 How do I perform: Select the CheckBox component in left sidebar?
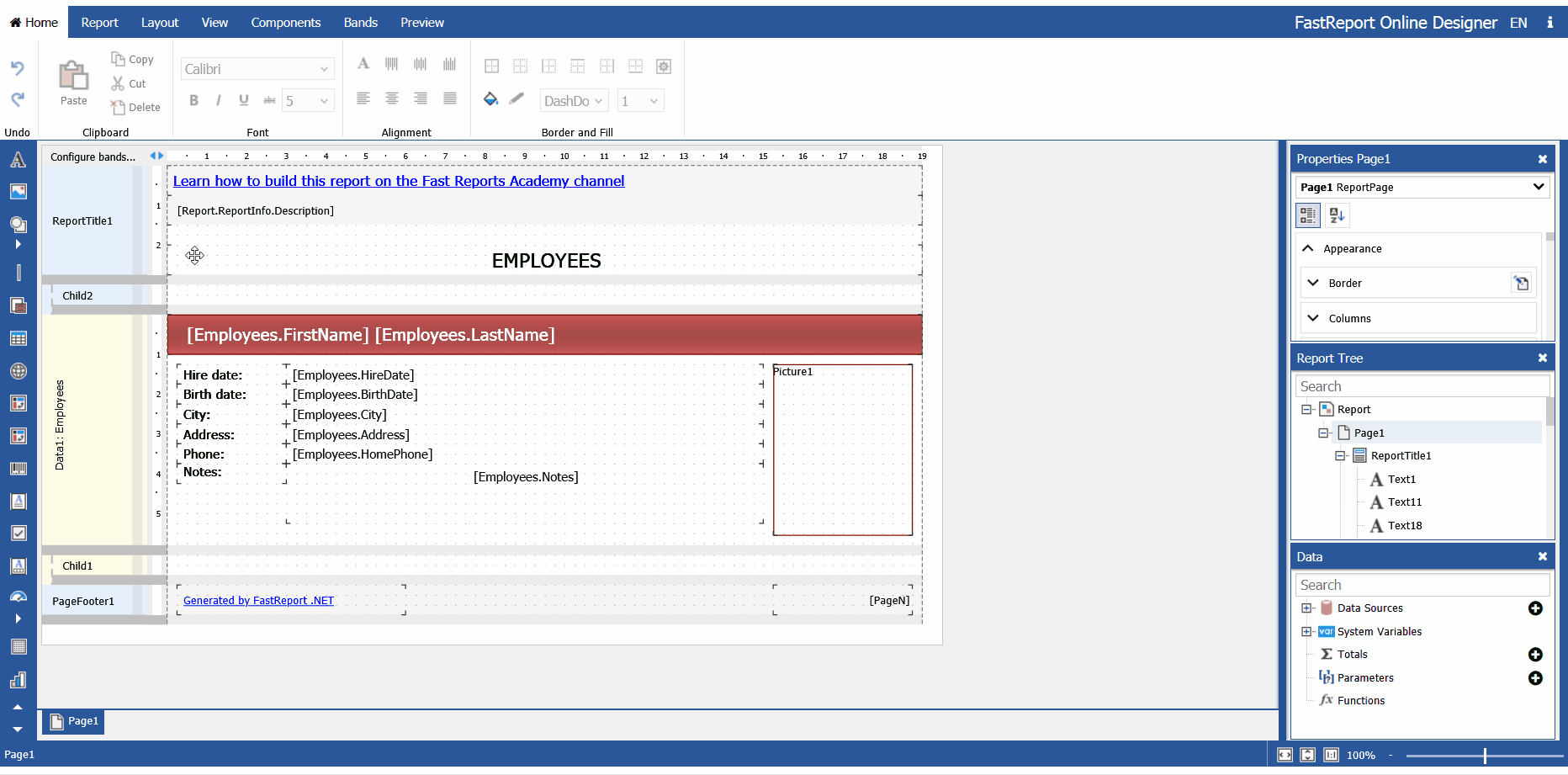click(18, 533)
